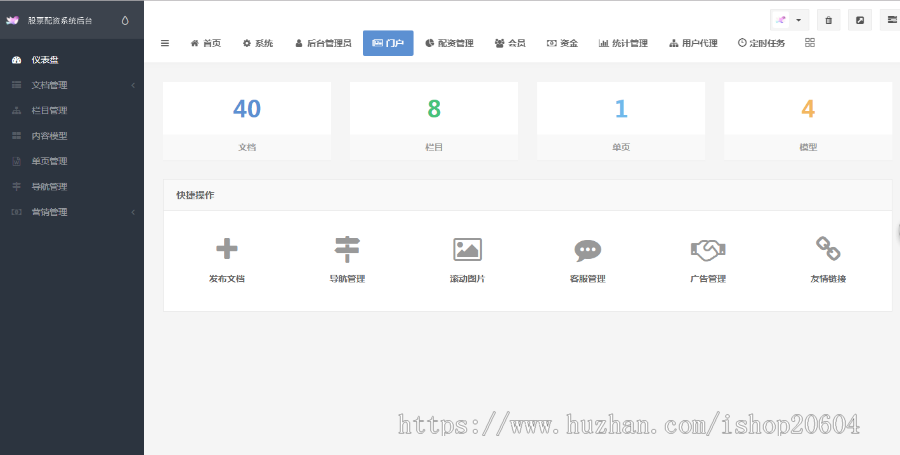The width and height of the screenshot is (900, 455).
Task: Open the 广告管理 handshake shortcut
Action: (x=708, y=260)
